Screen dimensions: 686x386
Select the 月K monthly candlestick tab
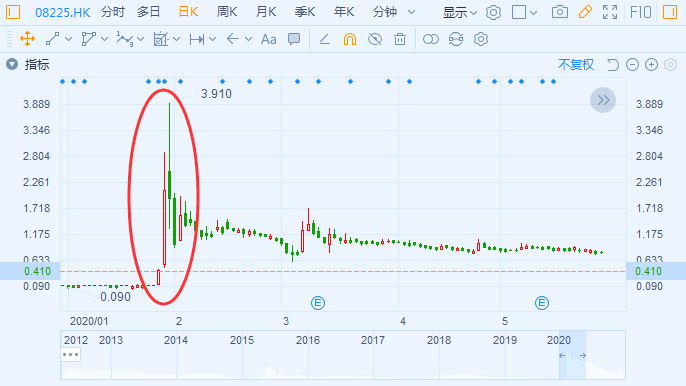266,12
